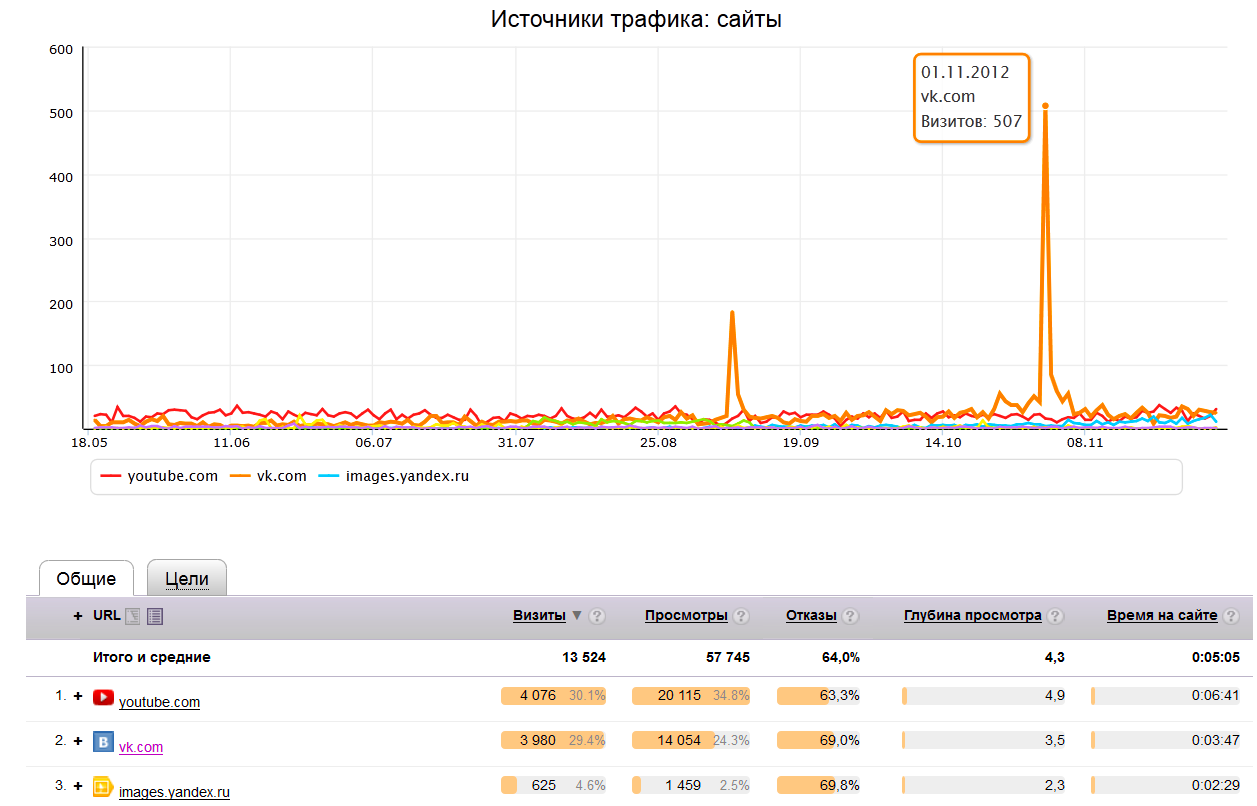The height and width of the screenshot is (806, 1257).
Task: Open the help icon next to Время на сайте
Action: pyautogui.click(x=1231, y=616)
